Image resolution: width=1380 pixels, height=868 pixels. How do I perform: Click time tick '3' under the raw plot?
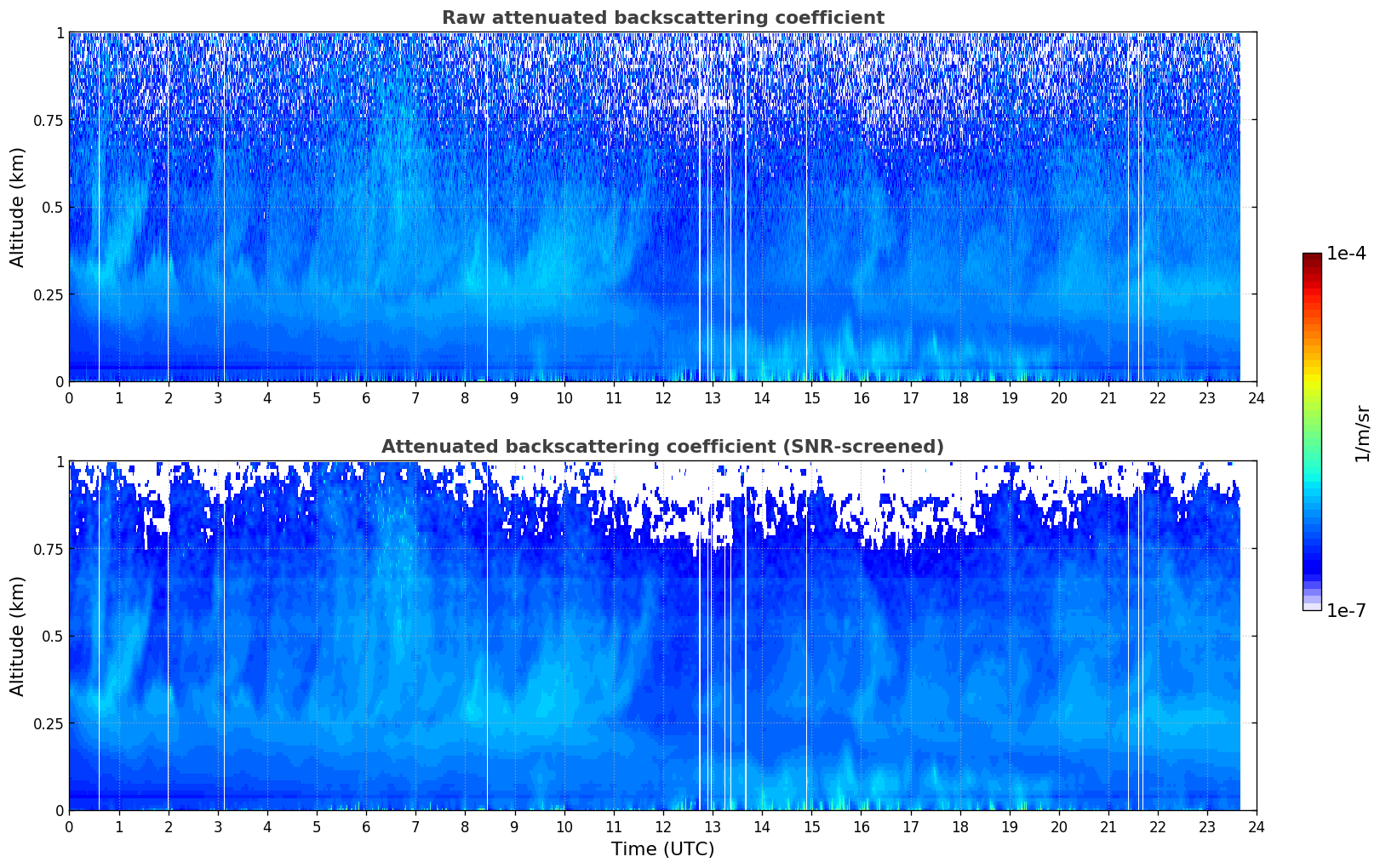(x=218, y=397)
